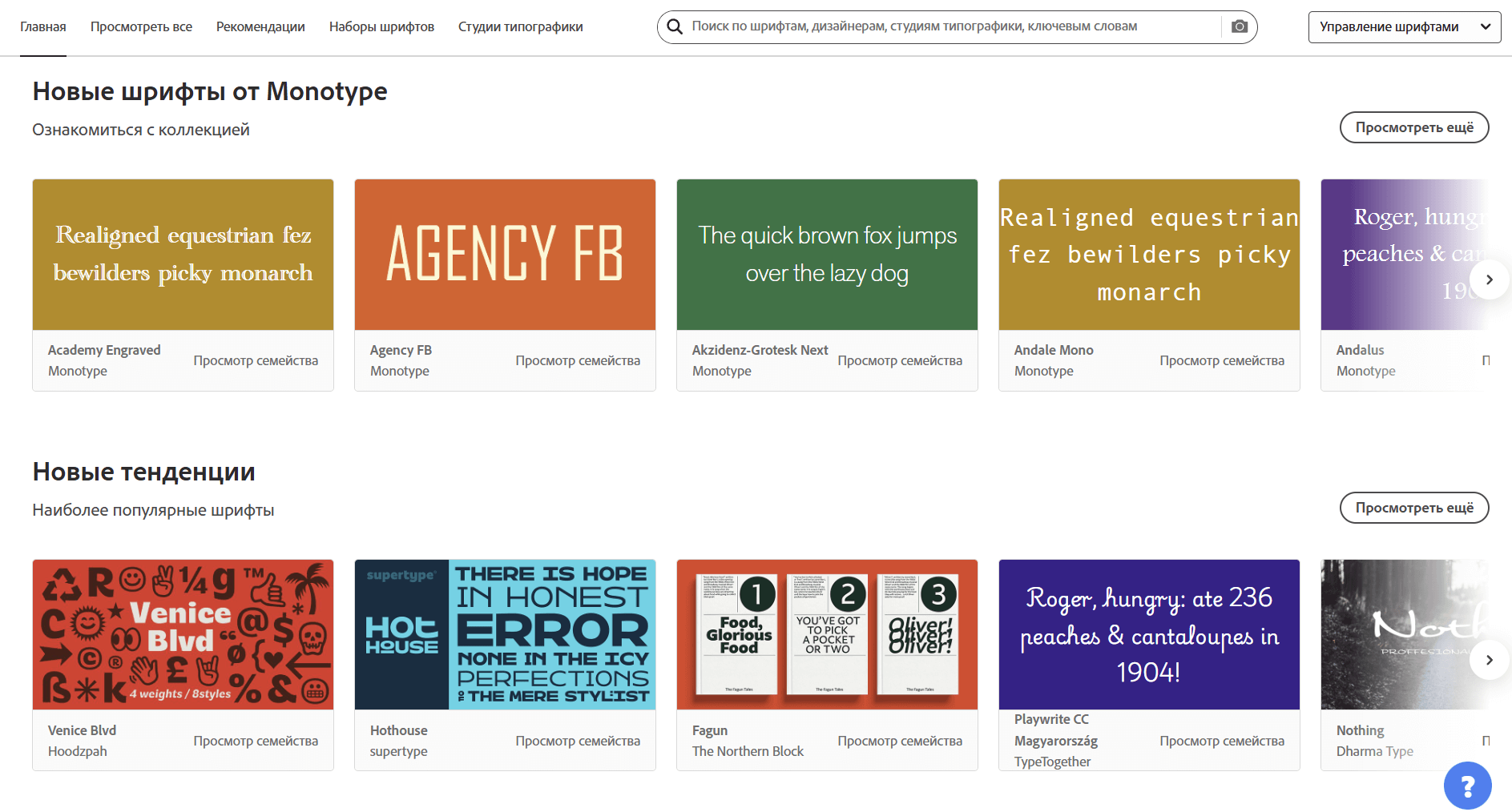This screenshot has height=812, width=1512.
Task: Click the Akzidenz-Grotesk Next font name
Action: click(x=760, y=350)
